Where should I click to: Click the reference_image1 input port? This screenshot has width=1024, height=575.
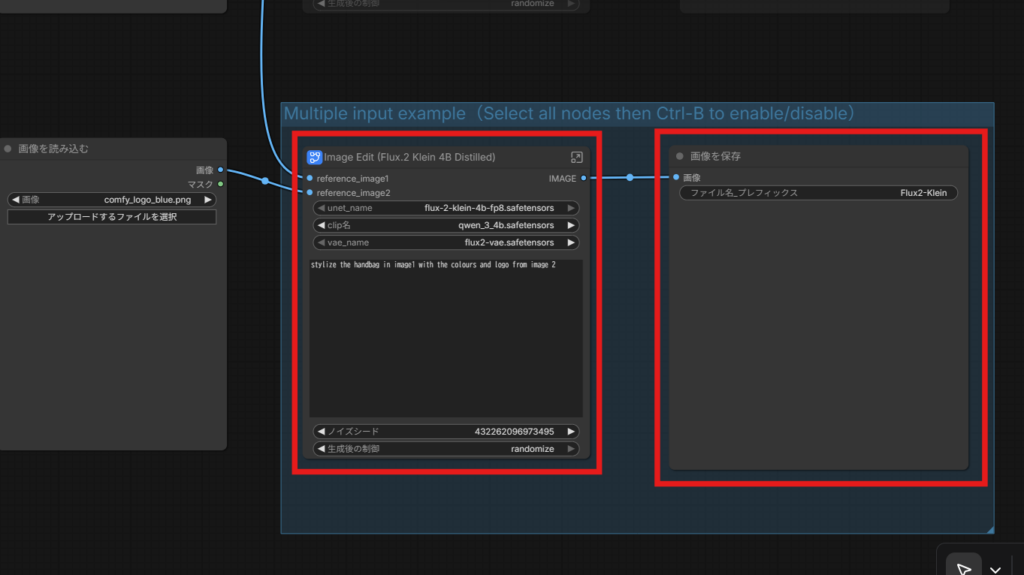(x=310, y=178)
